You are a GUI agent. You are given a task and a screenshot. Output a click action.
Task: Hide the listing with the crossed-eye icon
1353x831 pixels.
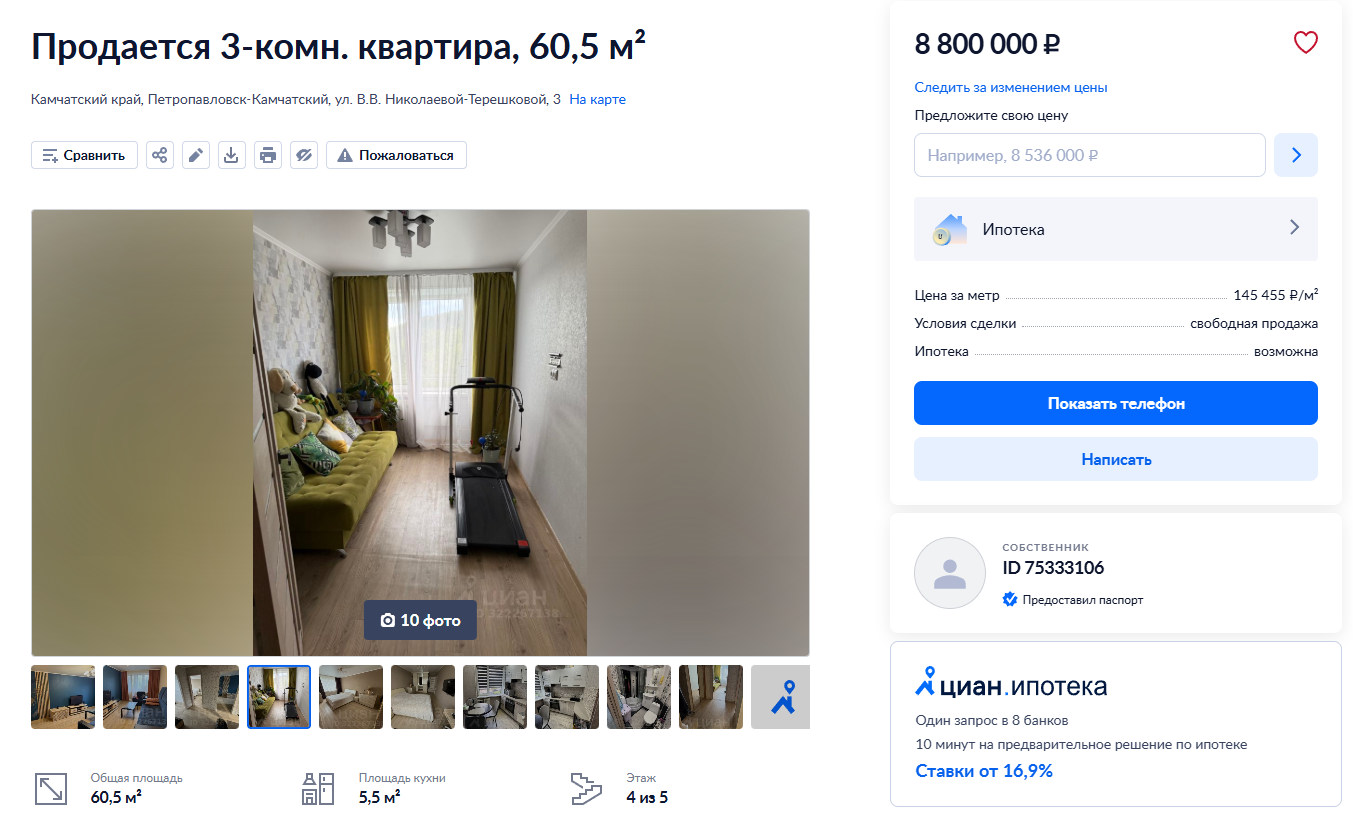(304, 155)
